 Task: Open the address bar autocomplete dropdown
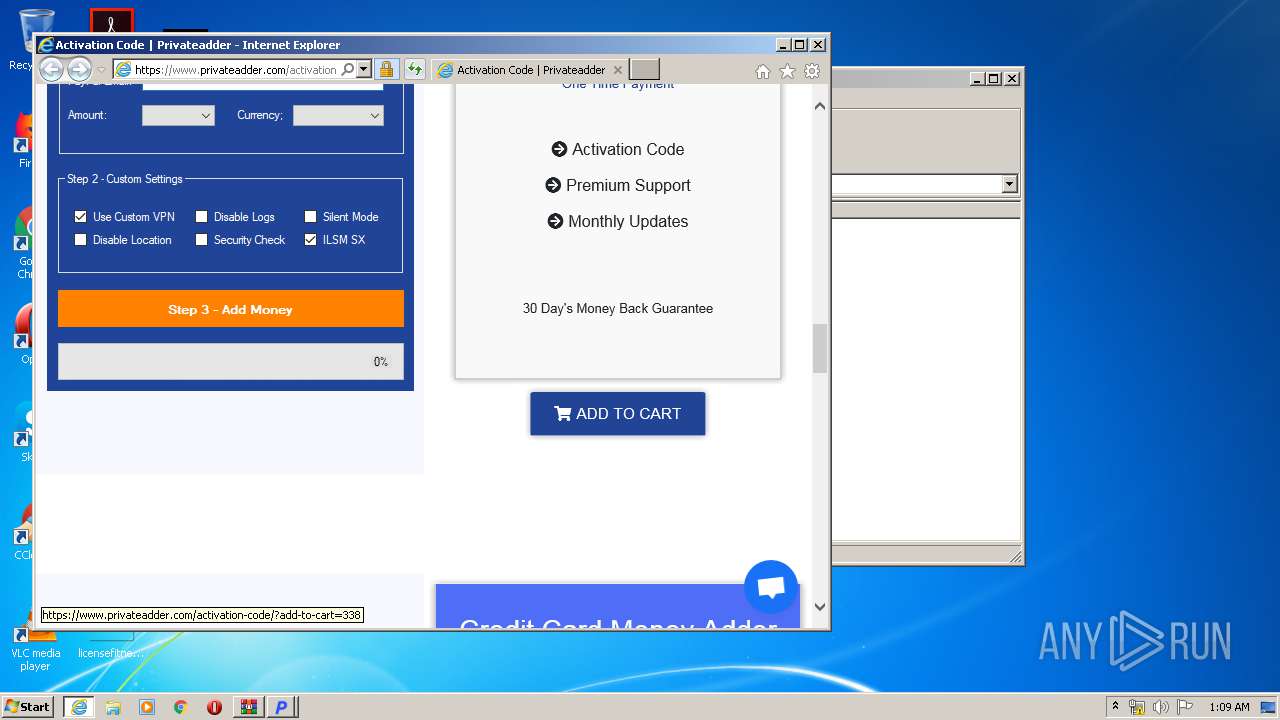coord(364,69)
